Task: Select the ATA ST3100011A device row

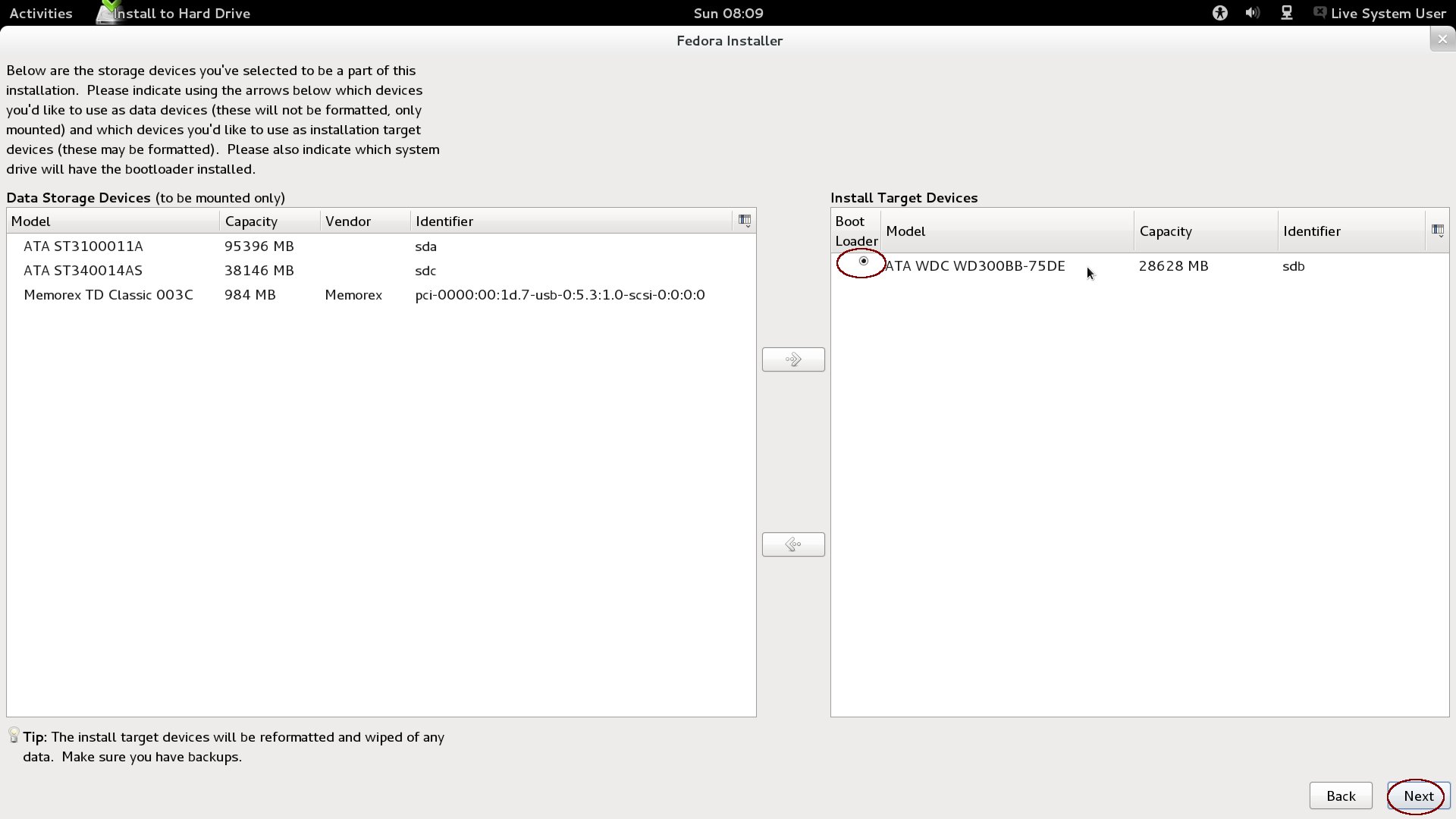Action: 381,246
